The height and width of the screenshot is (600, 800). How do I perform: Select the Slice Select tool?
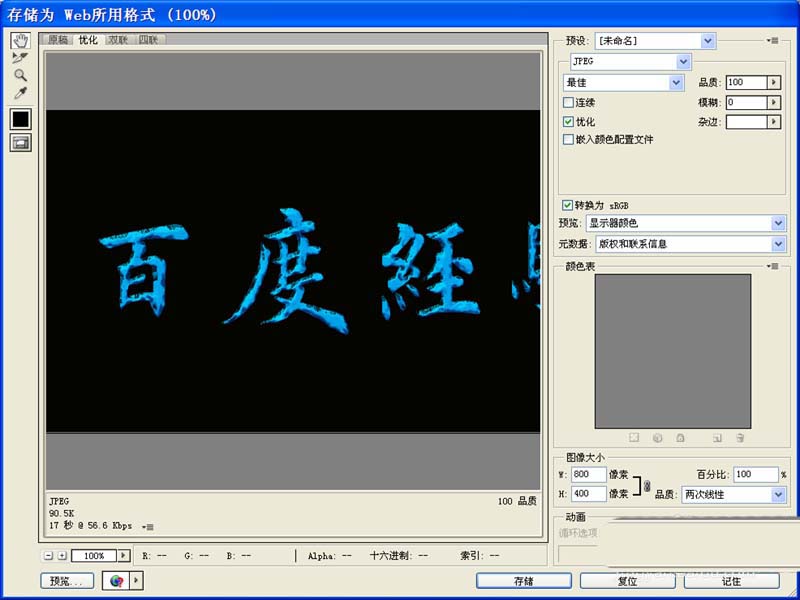pos(20,58)
